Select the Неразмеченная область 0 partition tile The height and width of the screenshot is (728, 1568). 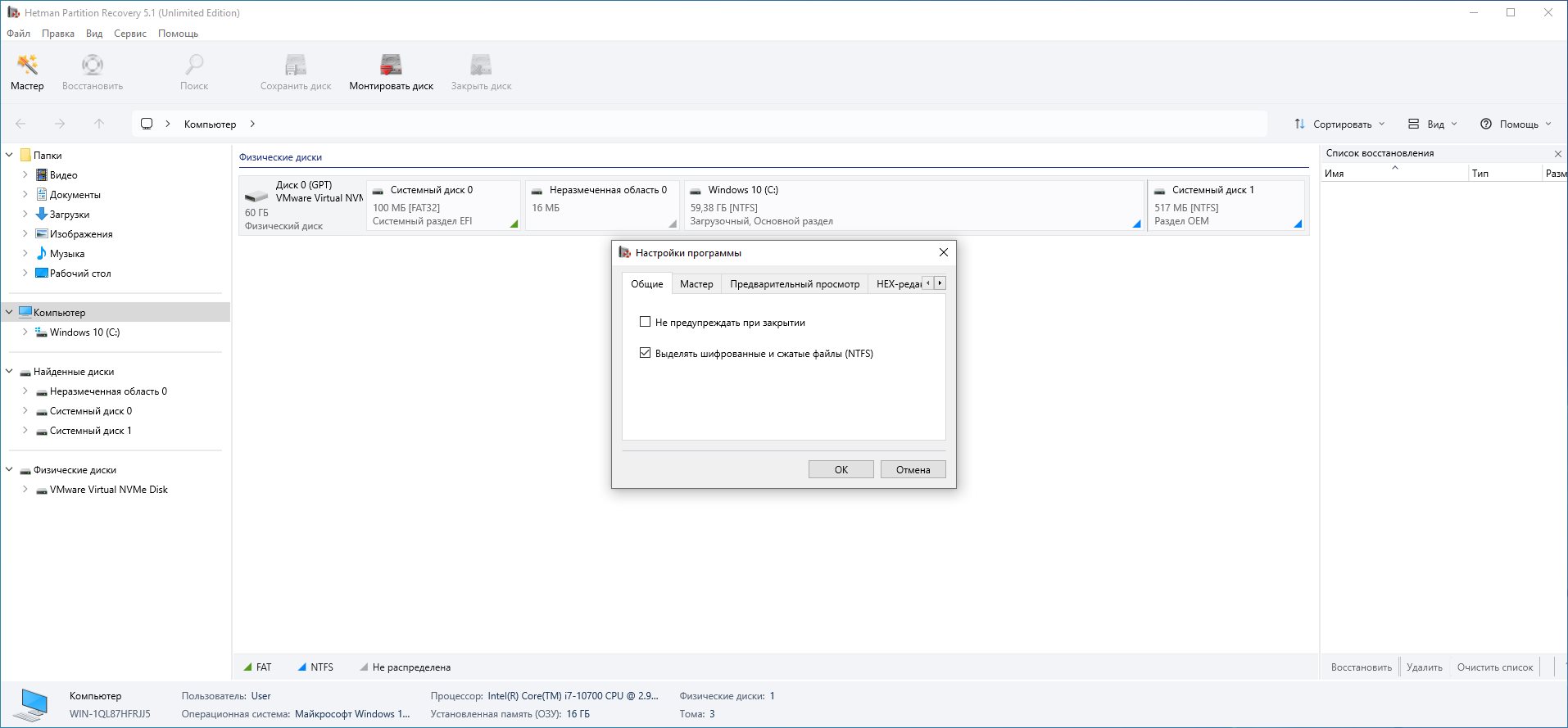tap(601, 206)
